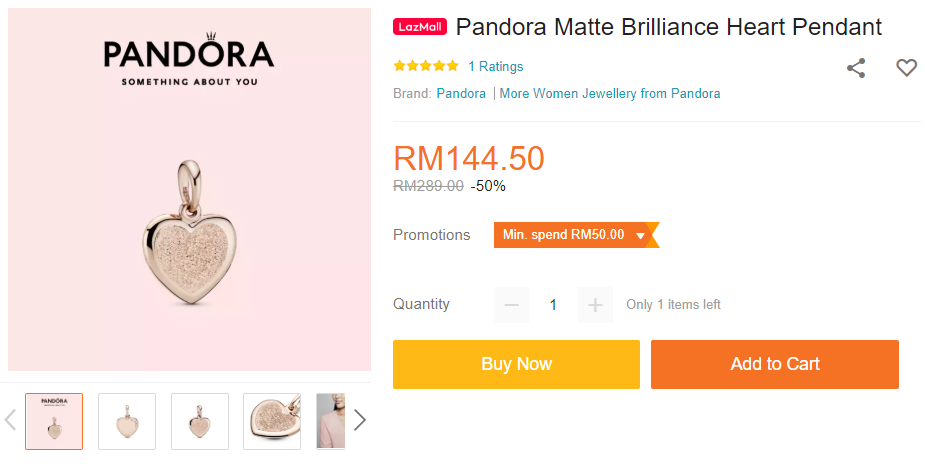Show previous thumbnails with the left arrow
The height and width of the screenshot is (466, 925).
11,420
